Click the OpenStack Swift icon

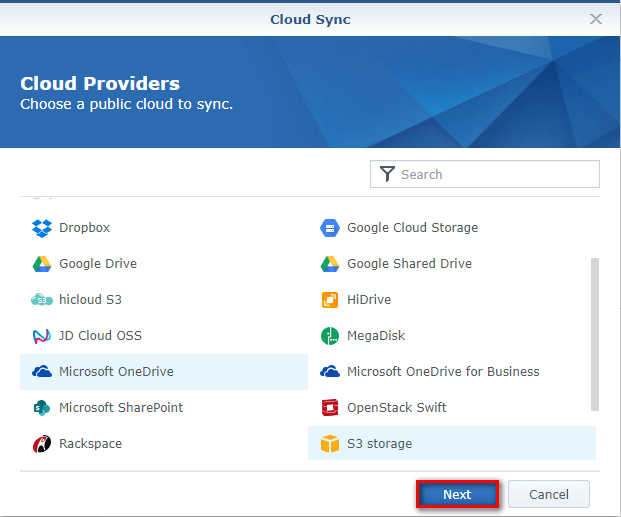point(329,408)
